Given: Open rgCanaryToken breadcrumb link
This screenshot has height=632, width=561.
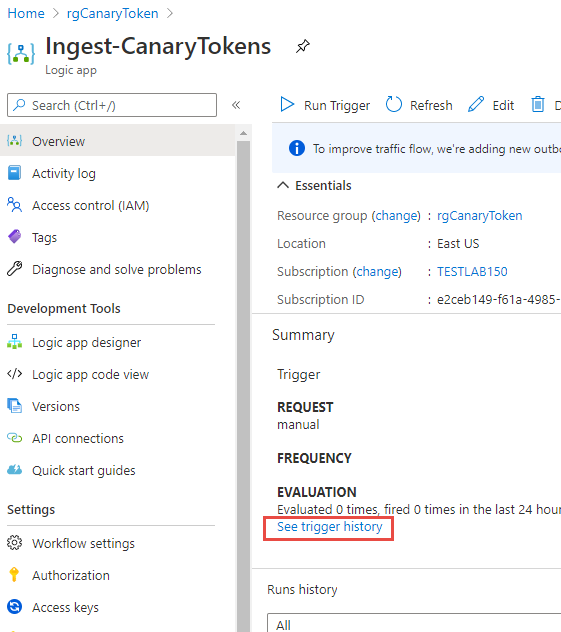Looking at the screenshot, I should tap(112, 13).
